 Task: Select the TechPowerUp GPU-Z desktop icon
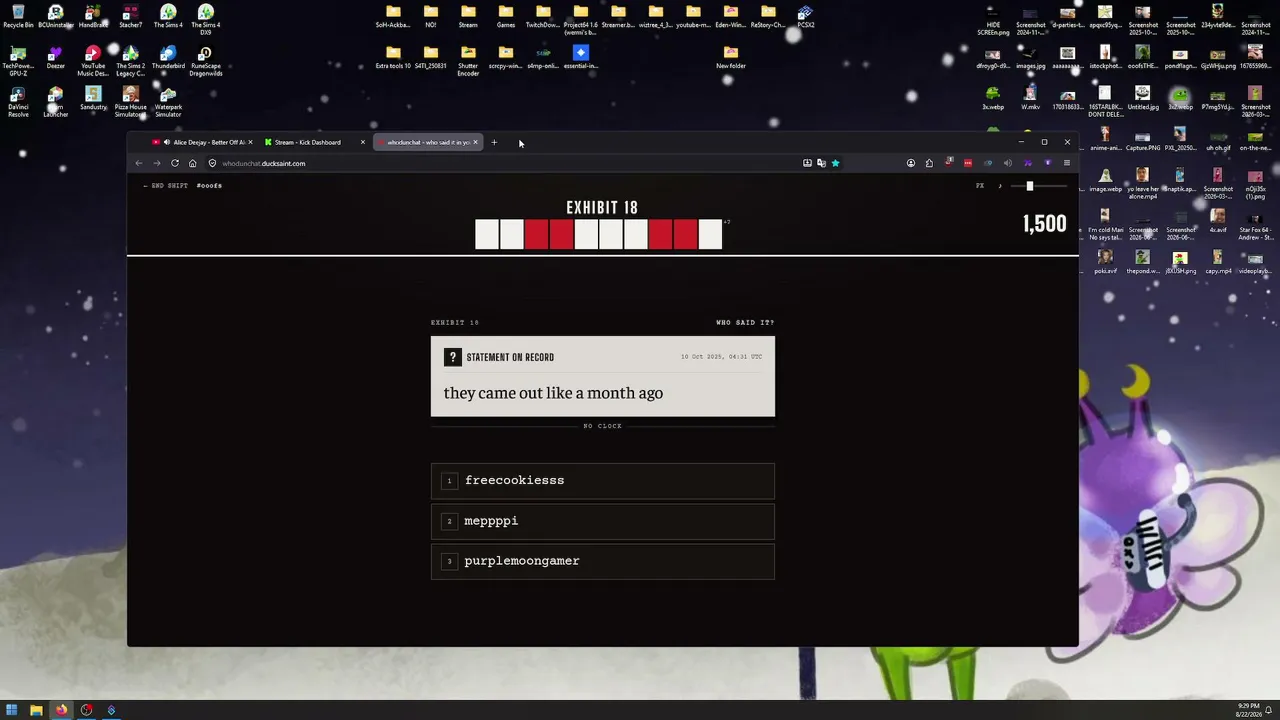coord(18,61)
